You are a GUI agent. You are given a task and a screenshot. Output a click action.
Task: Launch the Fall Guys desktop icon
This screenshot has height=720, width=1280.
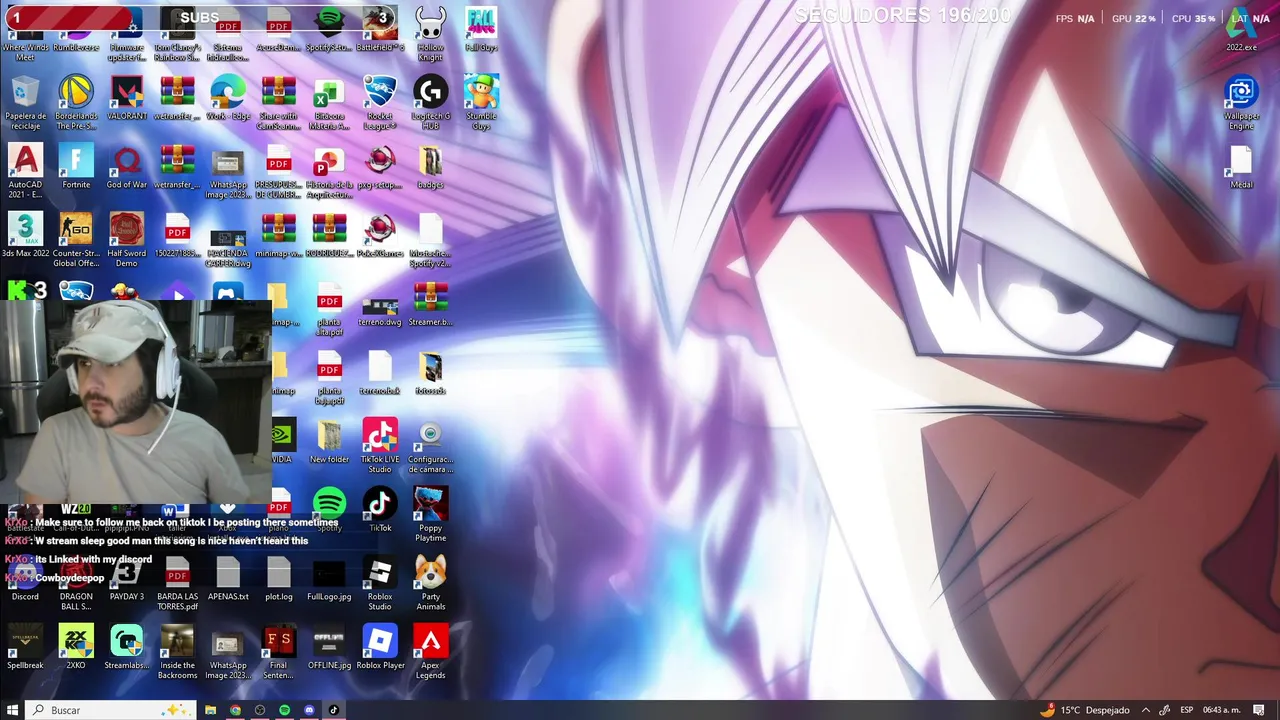tap(481, 30)
